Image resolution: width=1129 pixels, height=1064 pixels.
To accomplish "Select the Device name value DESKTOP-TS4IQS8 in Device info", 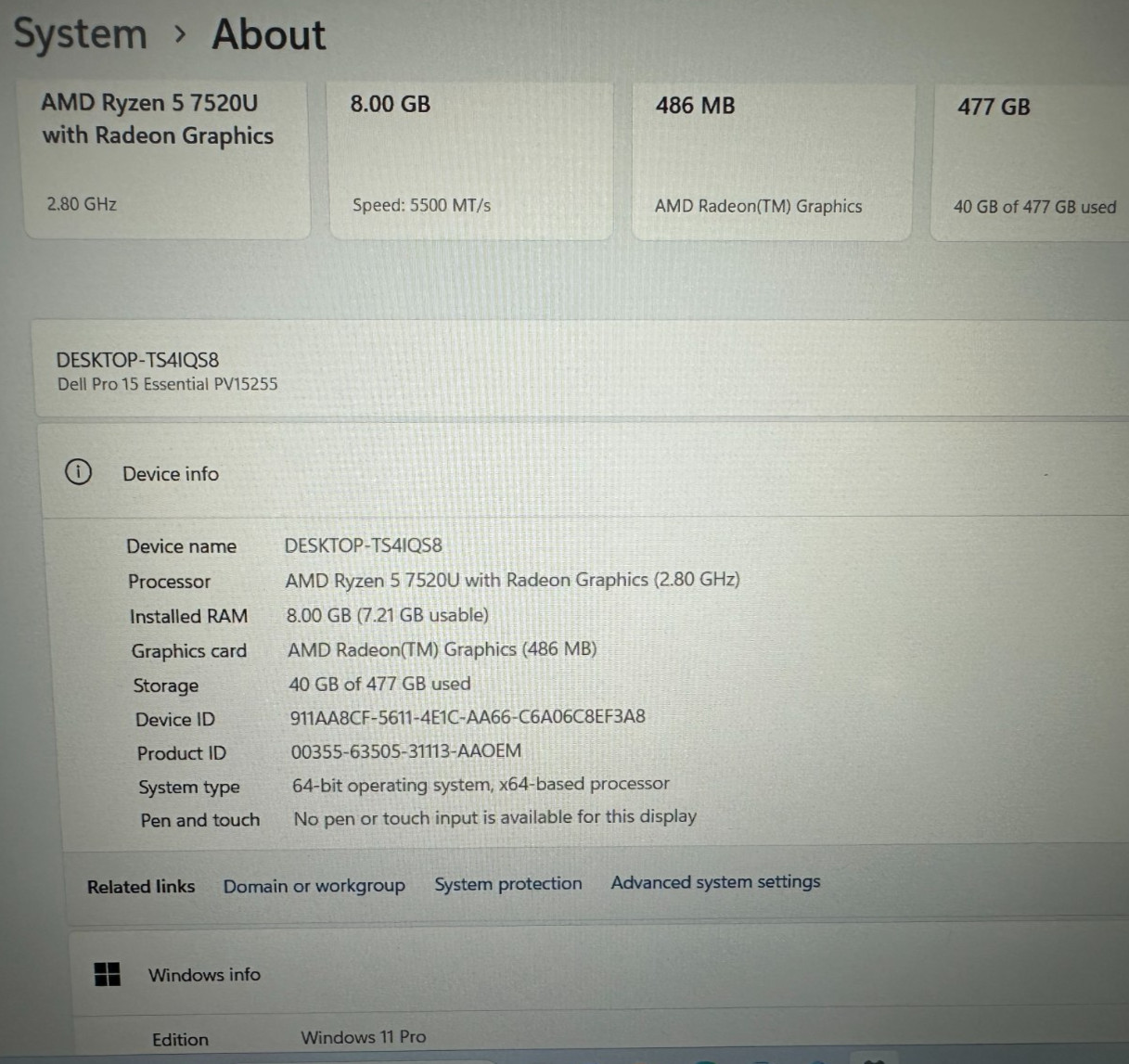I will pyautogui.click(x=363, y=545).
